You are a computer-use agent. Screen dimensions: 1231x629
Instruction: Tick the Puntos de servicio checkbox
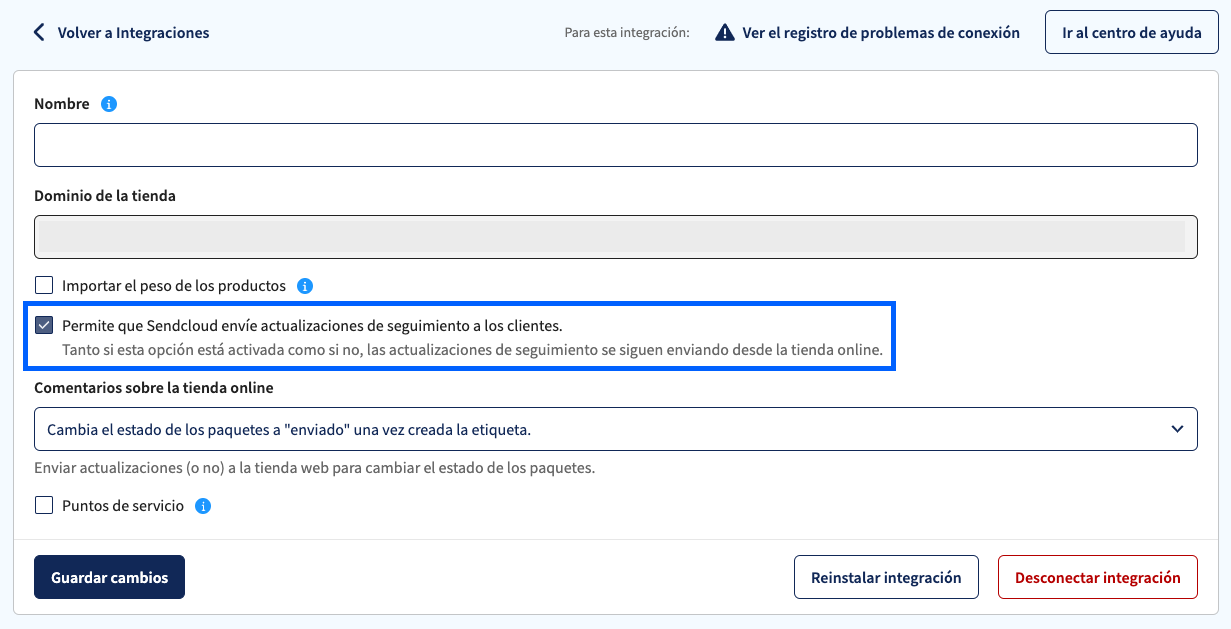(x=44, y=506)
